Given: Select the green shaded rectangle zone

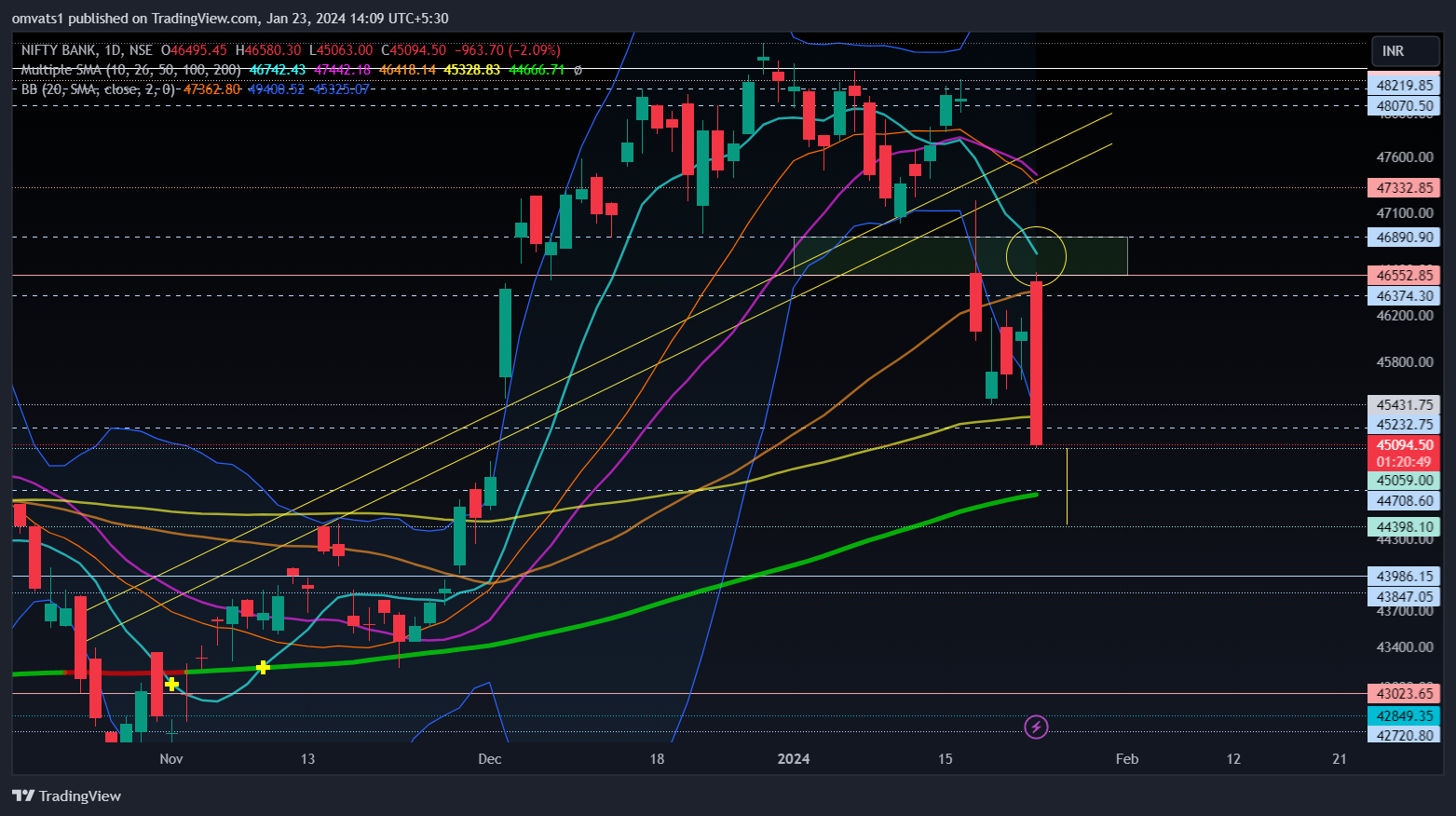Looking at the screenshot, I should pos(960,255).
